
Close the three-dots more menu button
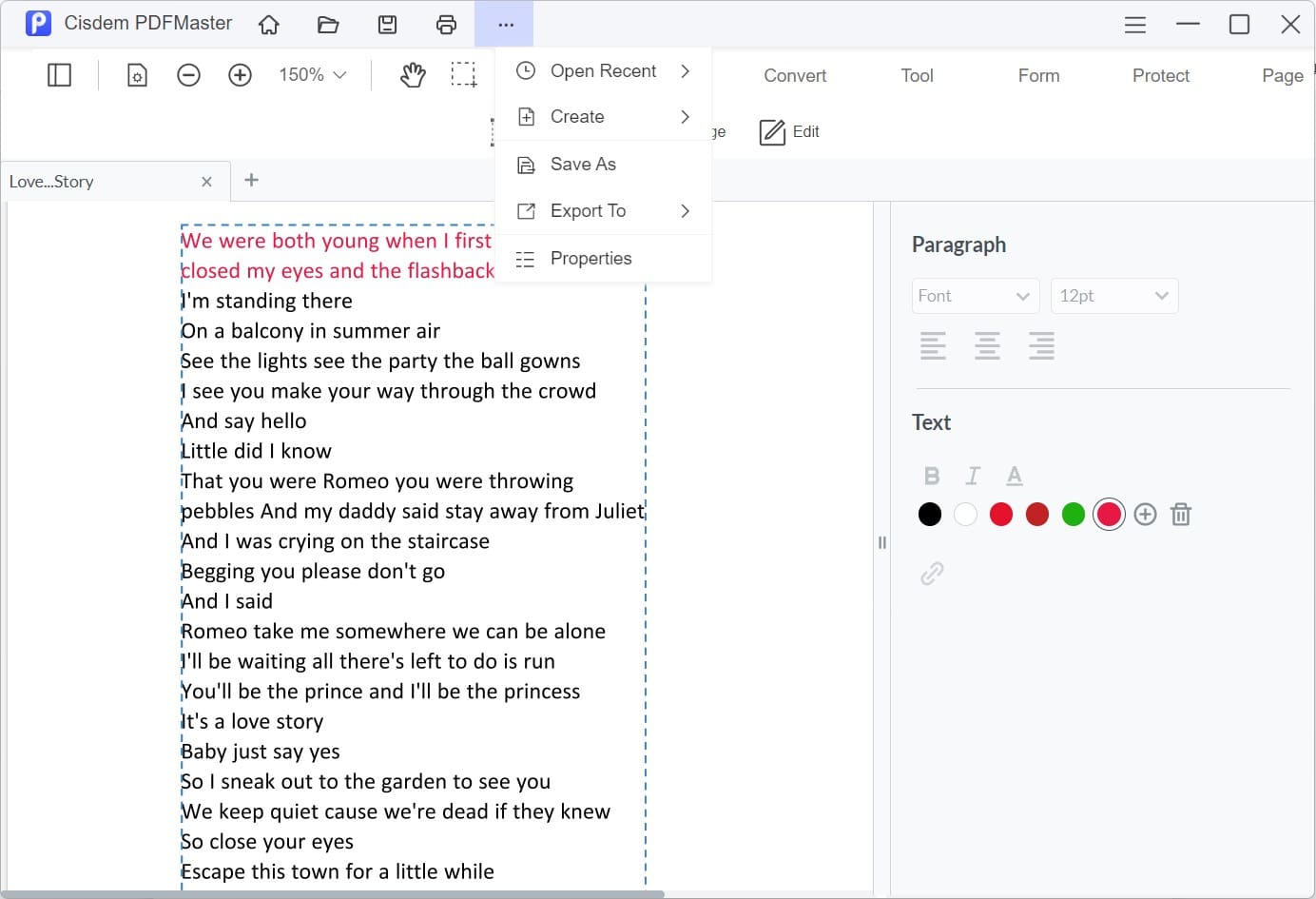(505, 25)
